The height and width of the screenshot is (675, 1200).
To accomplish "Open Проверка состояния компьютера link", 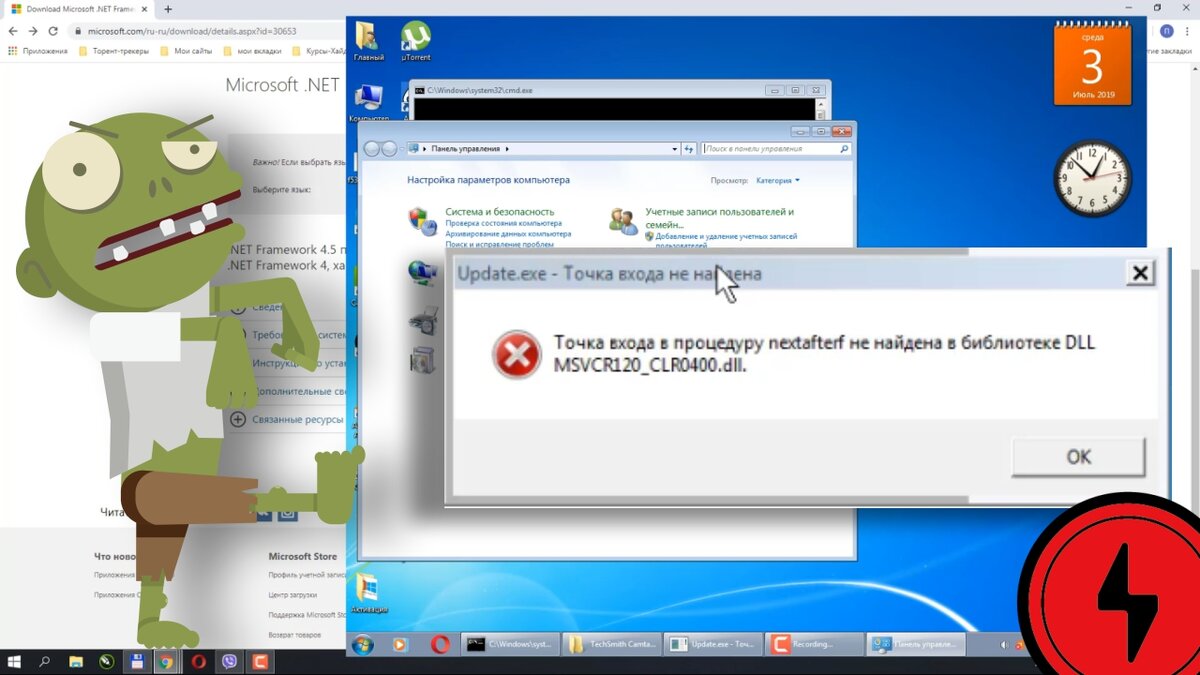I will tap(503, 224).
